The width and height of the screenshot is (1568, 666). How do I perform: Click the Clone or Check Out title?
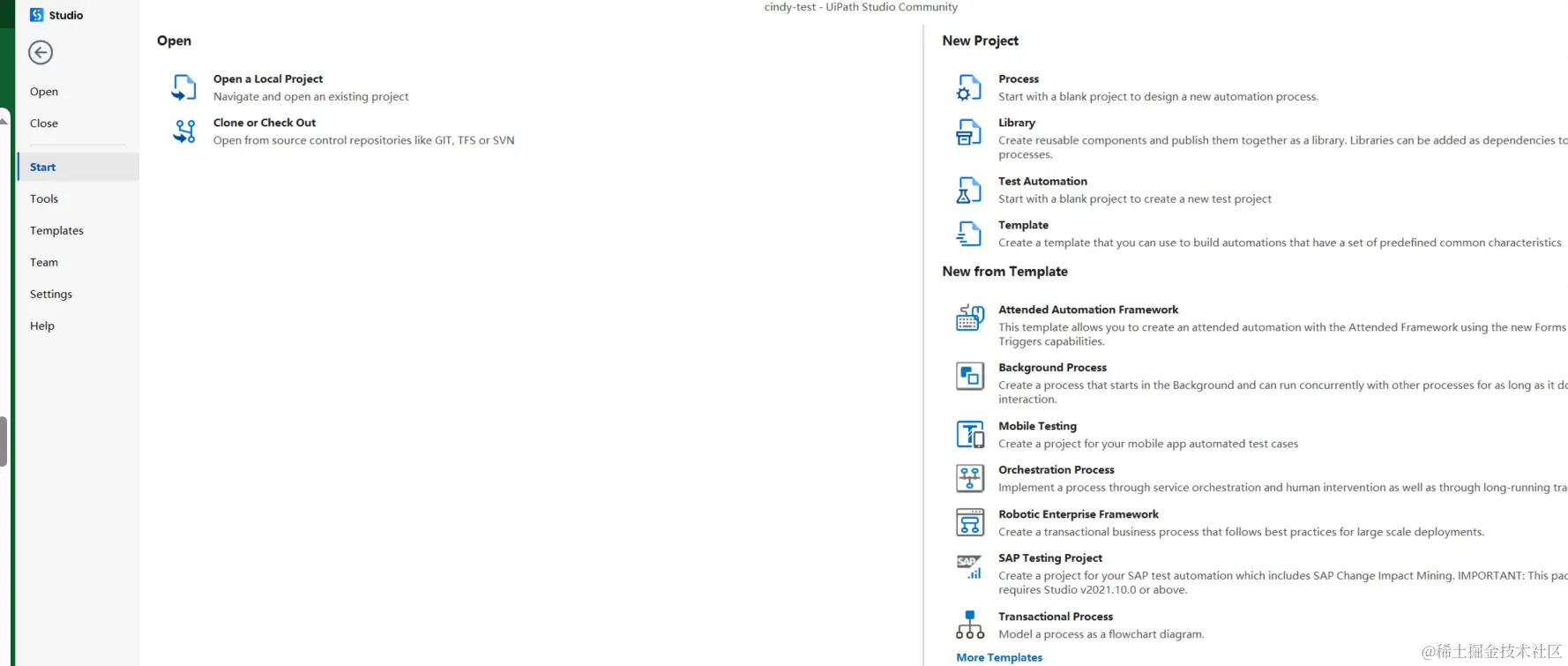coord(265,123)
